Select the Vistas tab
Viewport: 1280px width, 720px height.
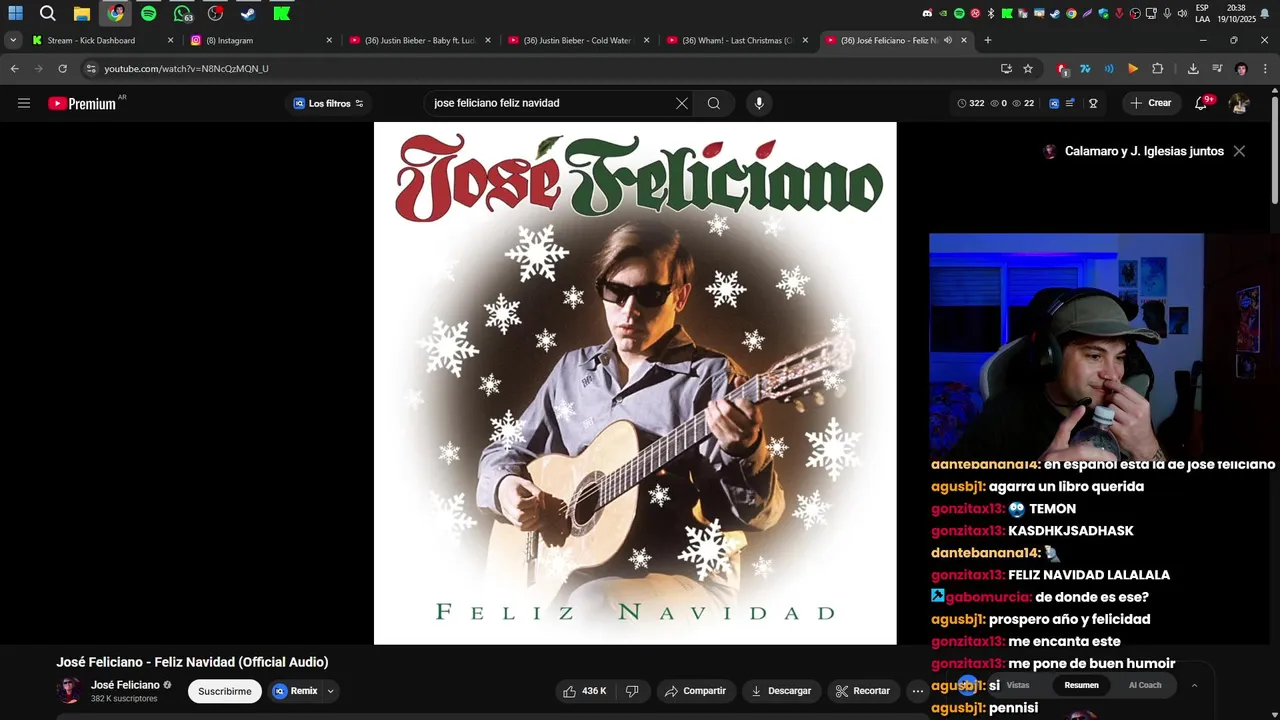1018,685
